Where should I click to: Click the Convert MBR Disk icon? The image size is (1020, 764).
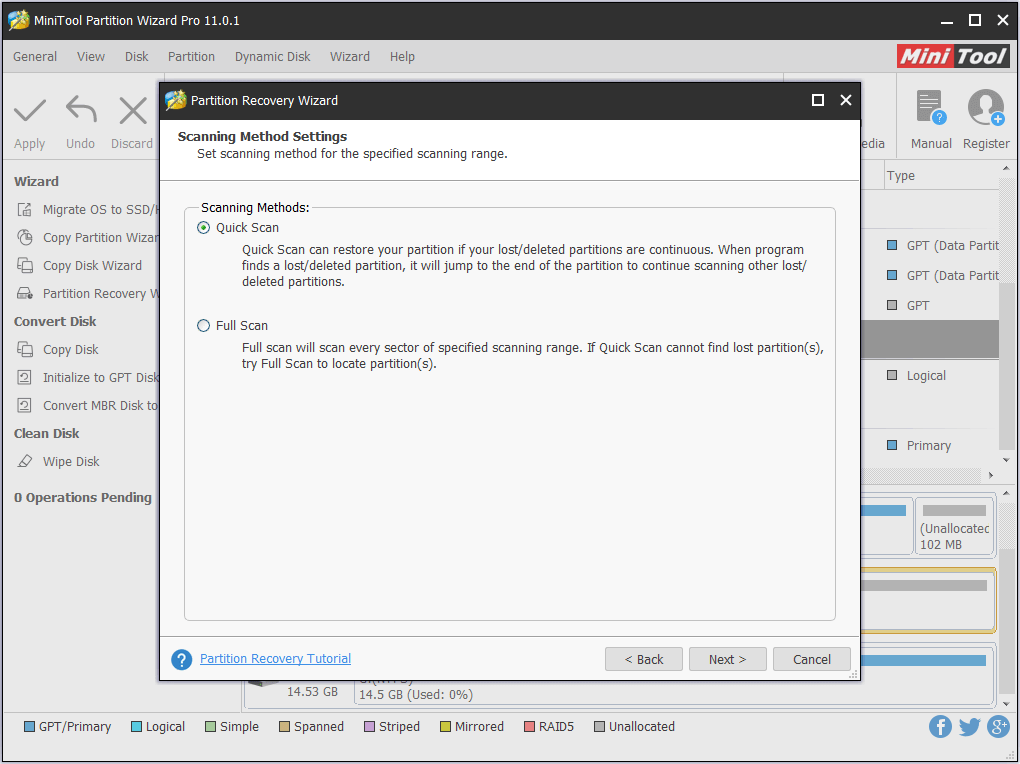(25, 405)
